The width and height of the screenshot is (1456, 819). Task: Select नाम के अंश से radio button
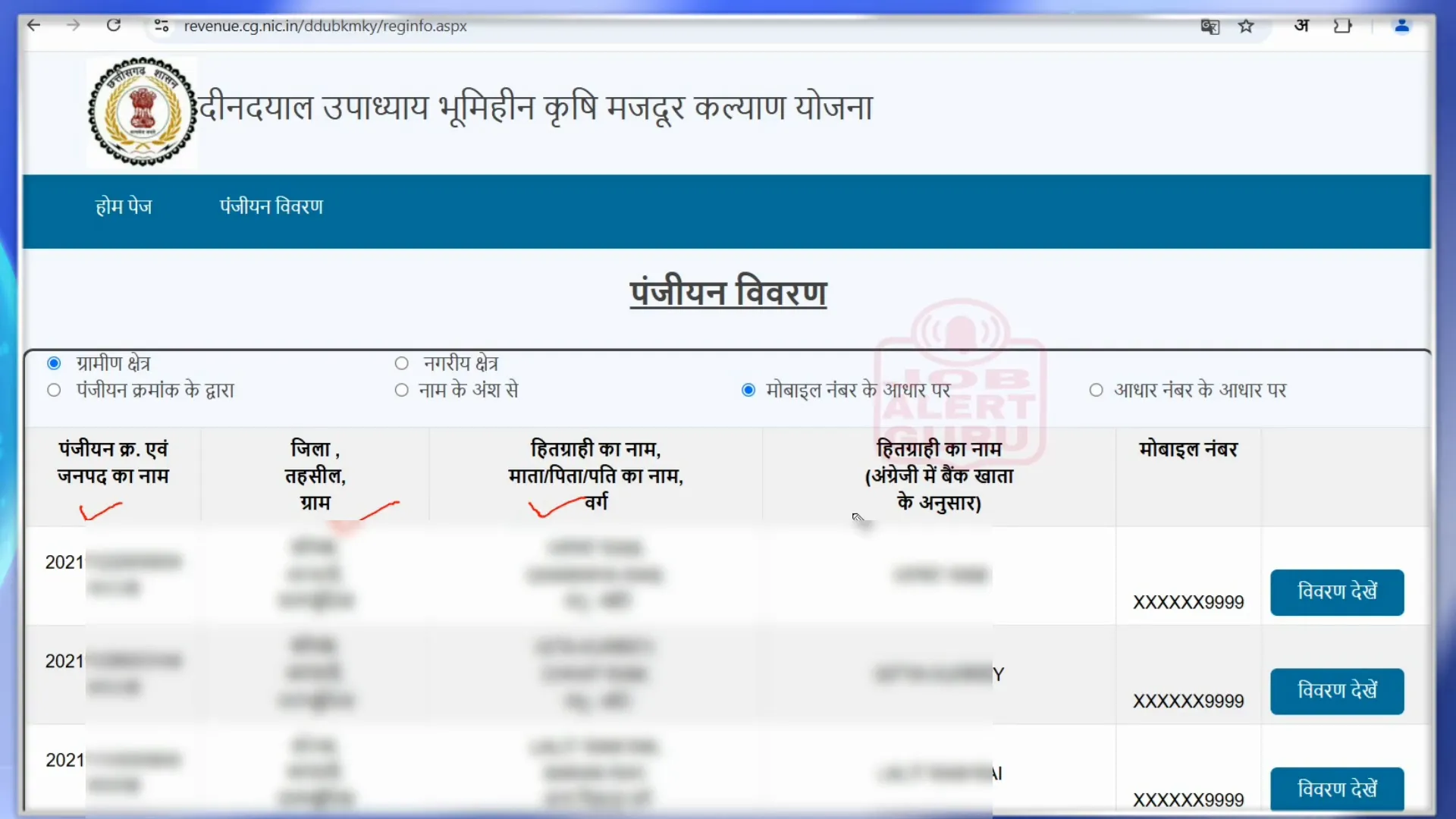(402, 390)
